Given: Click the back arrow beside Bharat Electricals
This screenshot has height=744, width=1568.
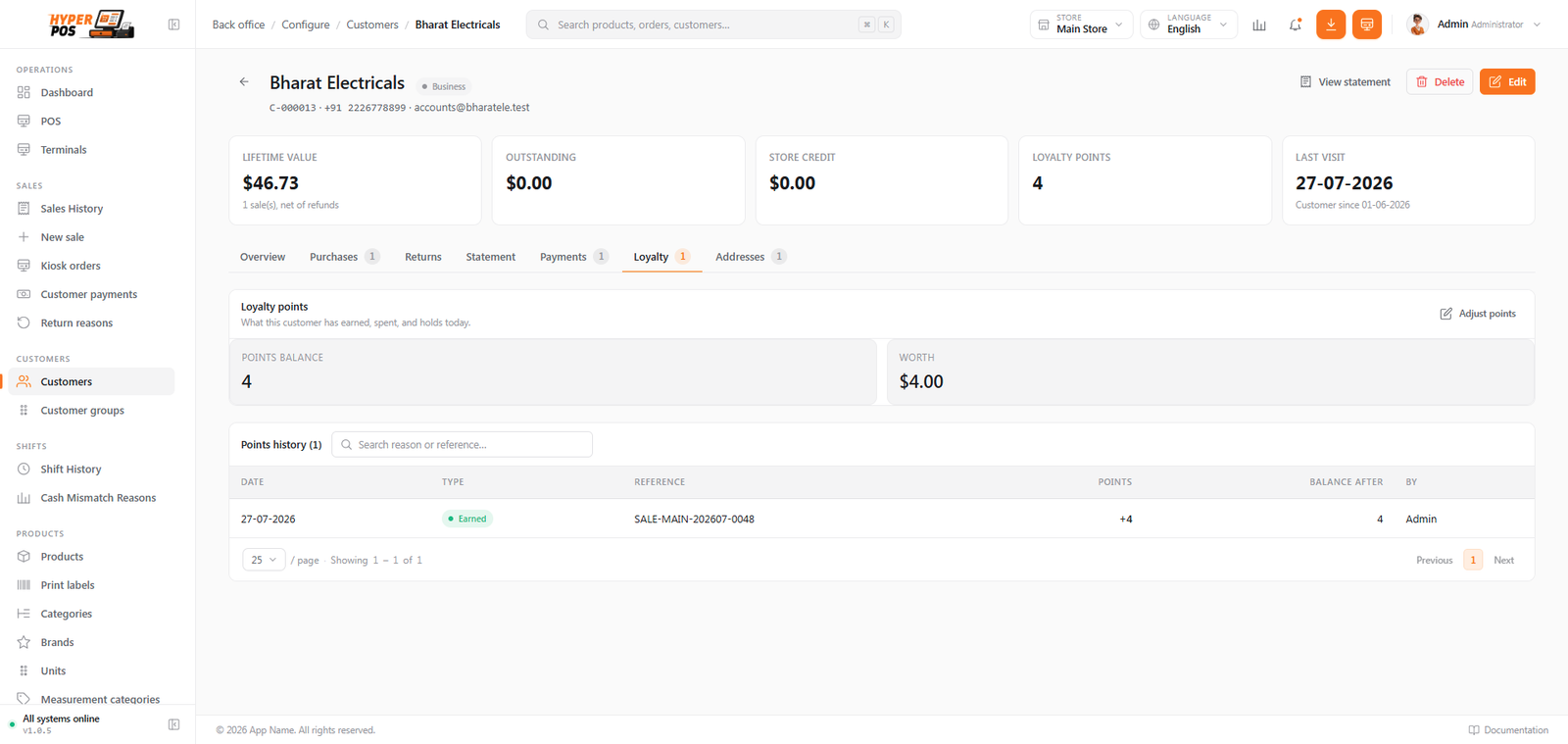Looking at the screenshot, I should click(244, 82).
